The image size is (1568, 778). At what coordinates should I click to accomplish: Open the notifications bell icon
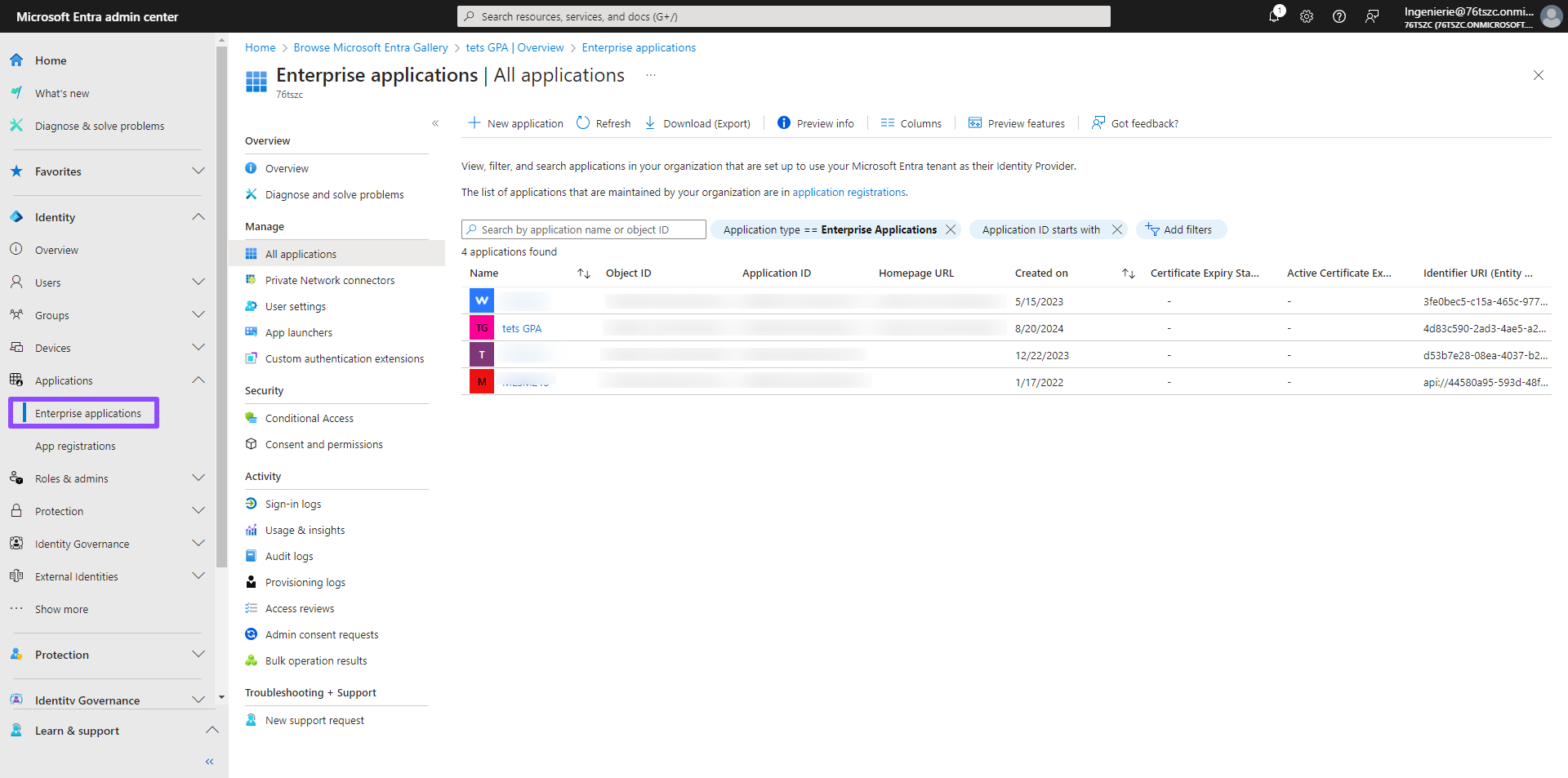pyautogui.click(x=1274, y=16)
